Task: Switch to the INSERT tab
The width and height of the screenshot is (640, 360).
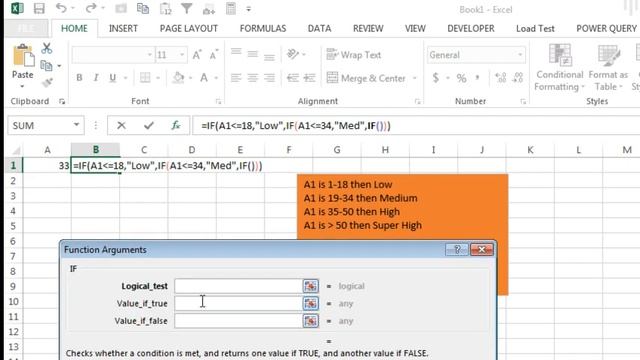Action: 123,28
